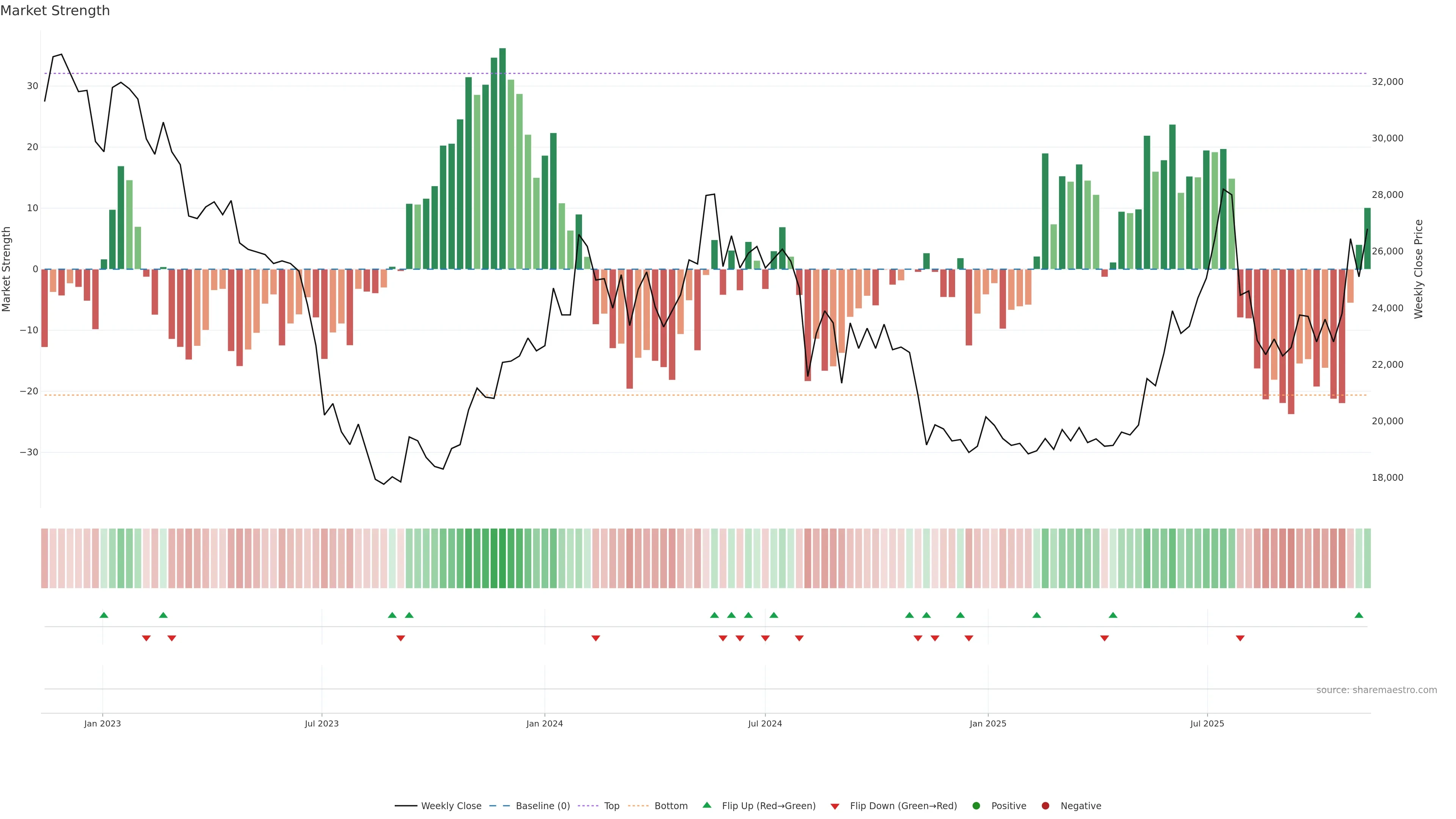
Task: Click the leftmost green flip-up triangle marker
Action: 104,615
